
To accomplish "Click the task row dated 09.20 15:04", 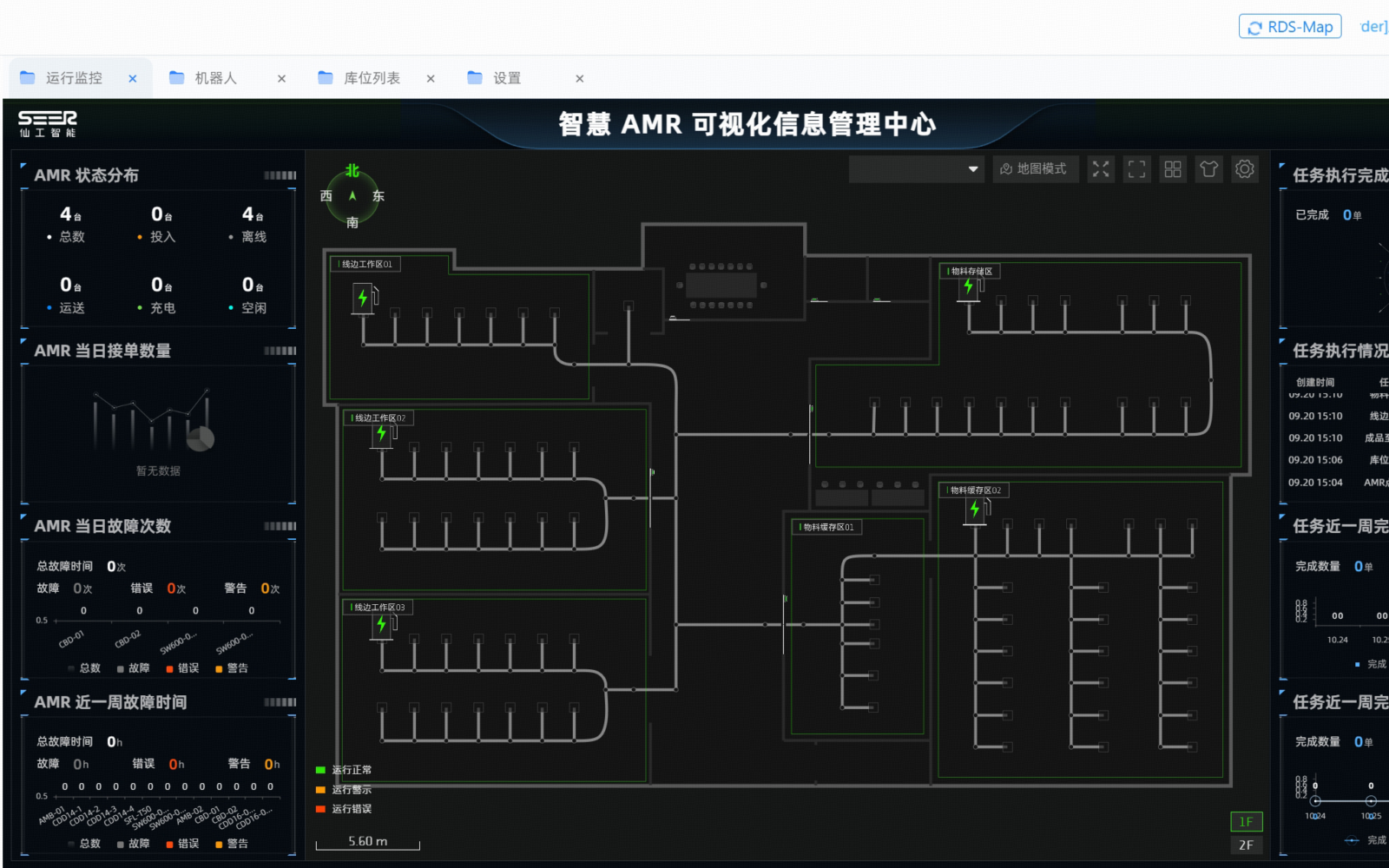I will point(1338,483).
